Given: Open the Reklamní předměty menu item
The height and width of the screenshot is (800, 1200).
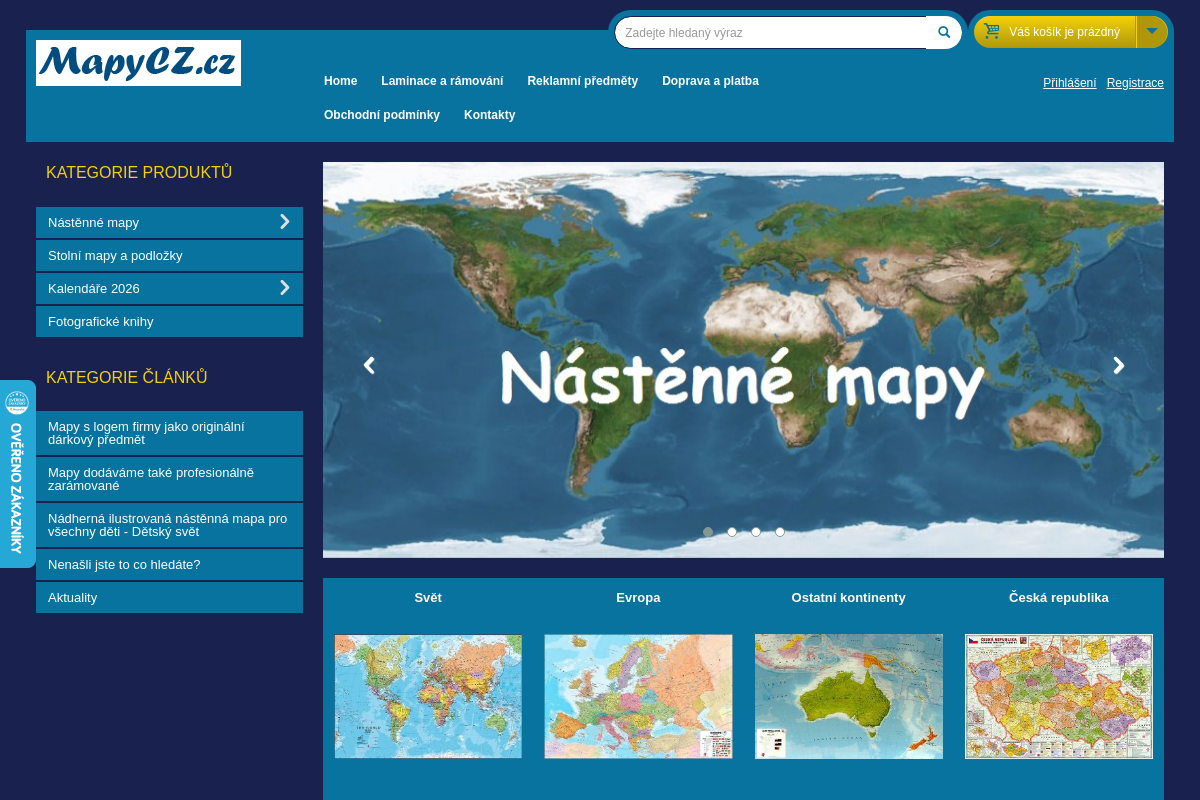Looking at the screenshot, I should click(x=582, y=81).
